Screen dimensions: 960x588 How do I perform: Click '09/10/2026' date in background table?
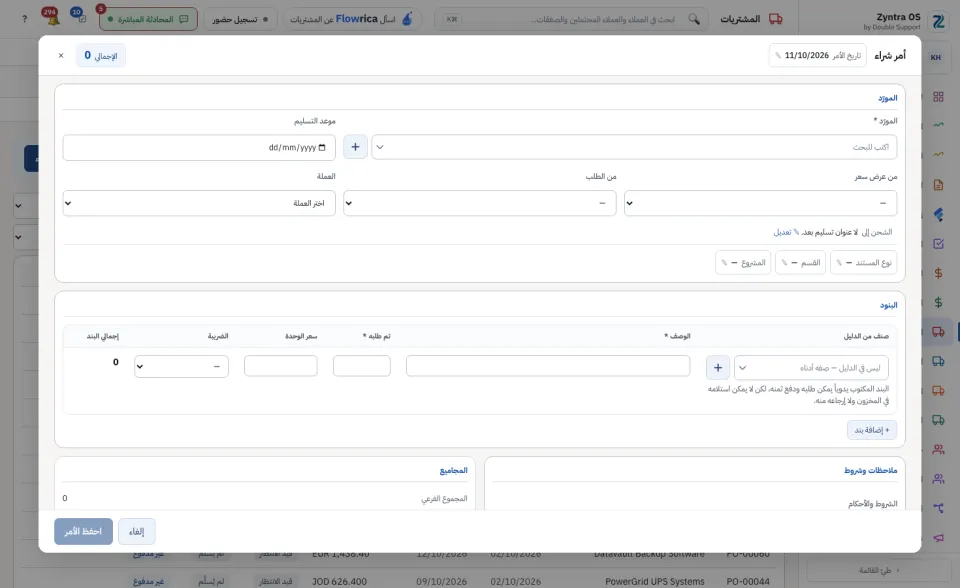pyautogui.click(x=441, y=581)
